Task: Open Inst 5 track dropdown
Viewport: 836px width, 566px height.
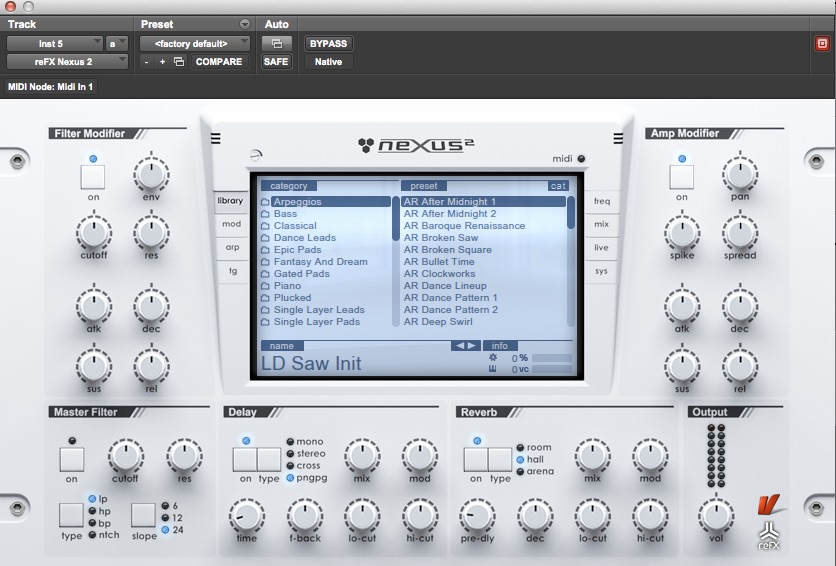Action: [55, 44]
